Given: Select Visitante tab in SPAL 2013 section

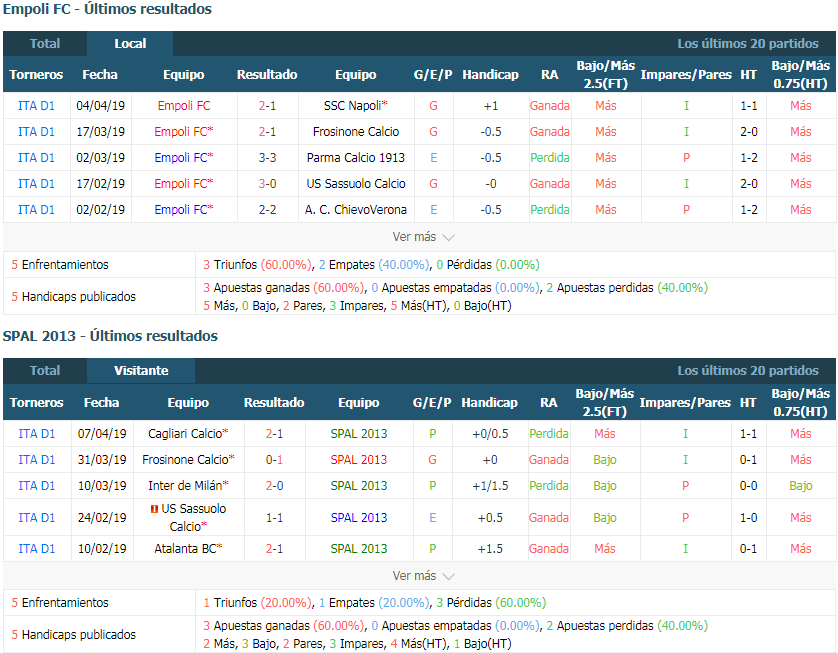Looking at the screenshot, I should [x=141, y=371].
